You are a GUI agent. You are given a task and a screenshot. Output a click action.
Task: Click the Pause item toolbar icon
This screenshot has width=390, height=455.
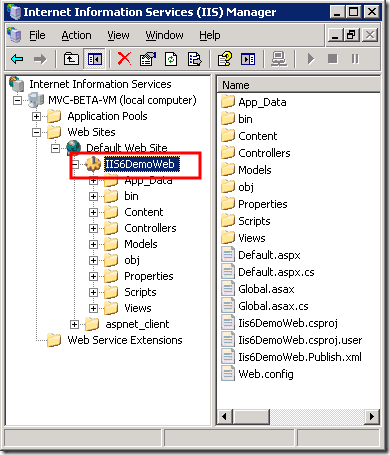pos(355,59)
